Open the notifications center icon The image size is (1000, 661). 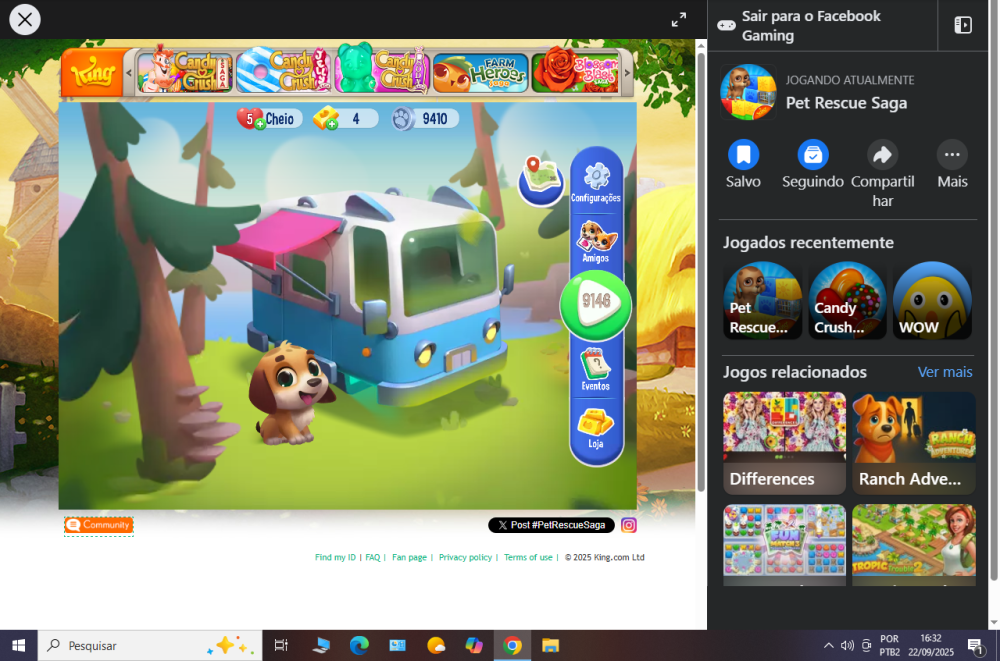coord(975,646)
